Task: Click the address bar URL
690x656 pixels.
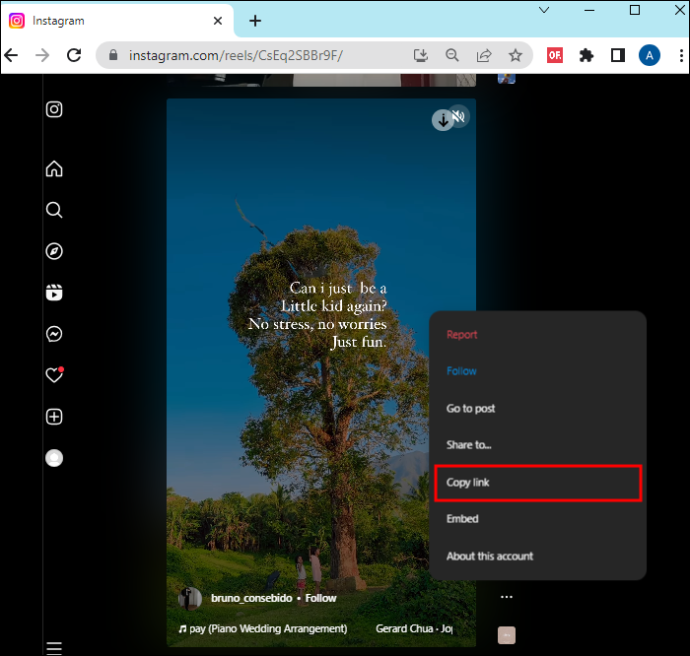Action: click(235, 55)
